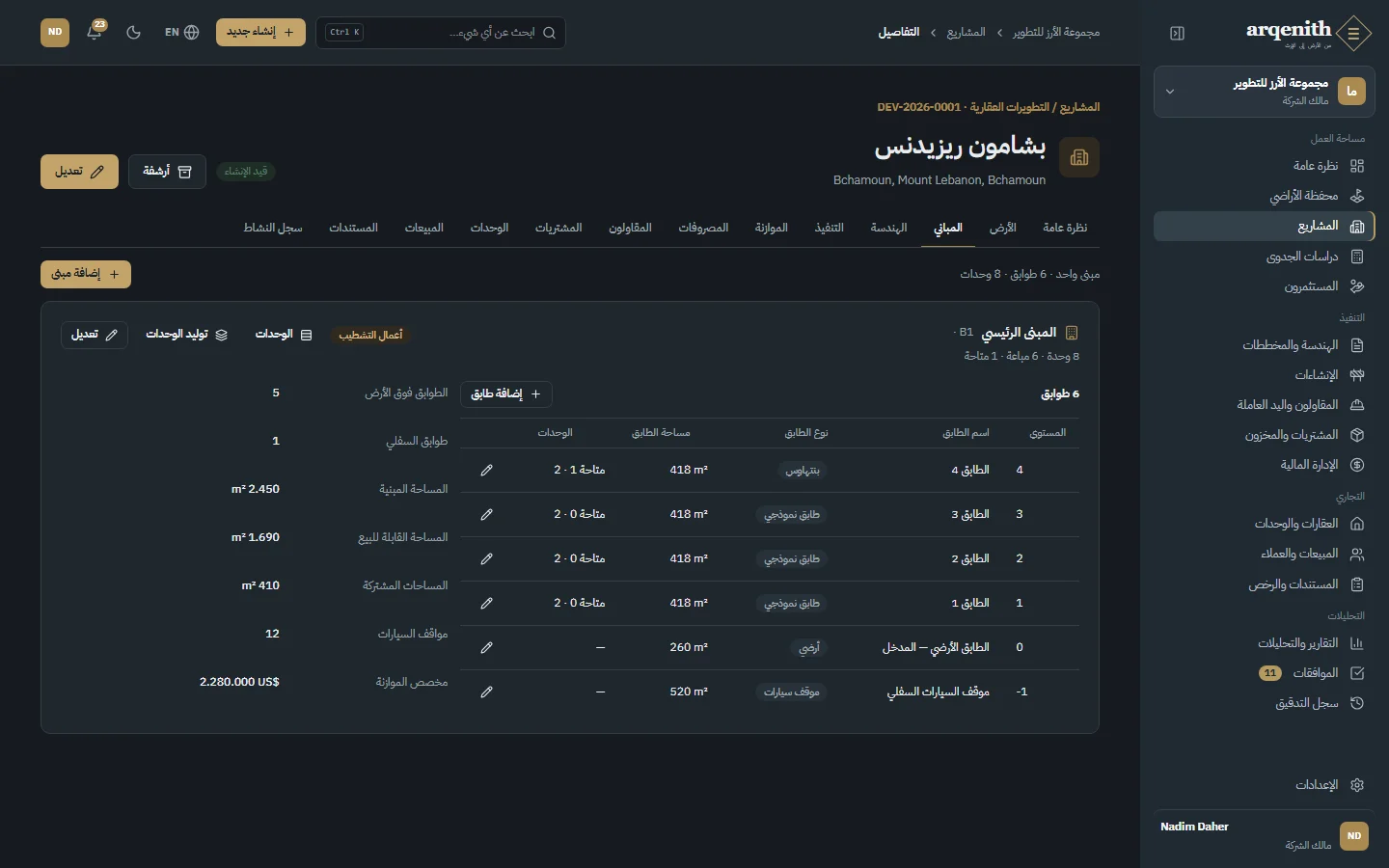
Task: Switch to الموازنة tab
Action: (771, 228)
